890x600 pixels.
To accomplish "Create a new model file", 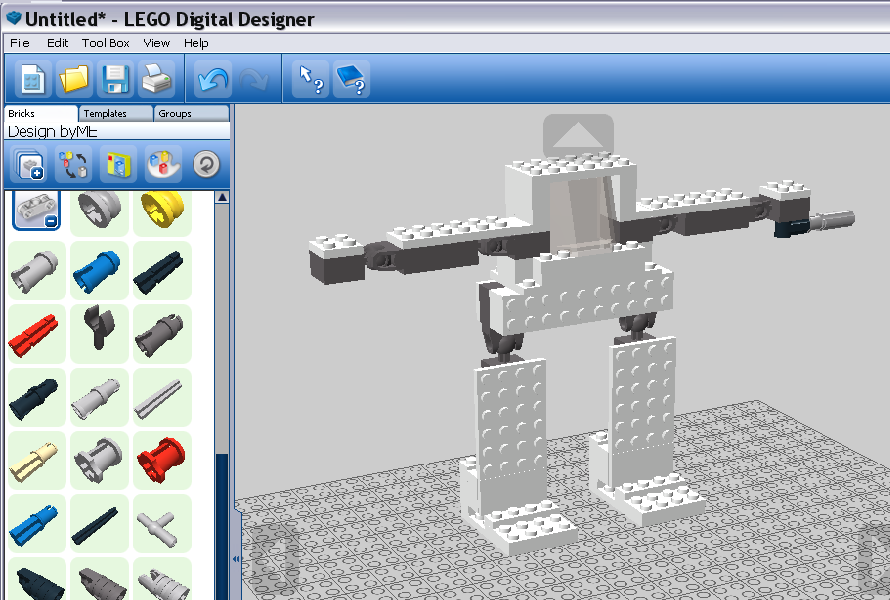I will coord(32,79).
